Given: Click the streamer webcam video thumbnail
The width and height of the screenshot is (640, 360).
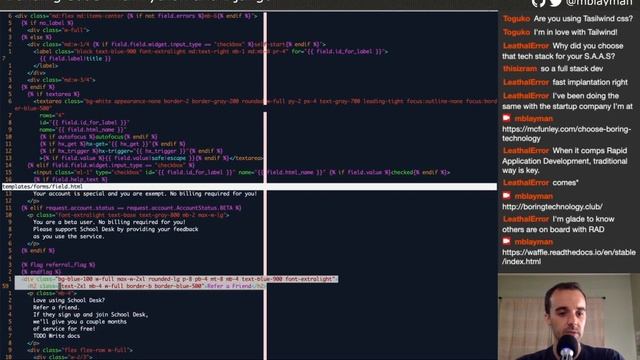Looking at the screenshot, I should [569, 317].
